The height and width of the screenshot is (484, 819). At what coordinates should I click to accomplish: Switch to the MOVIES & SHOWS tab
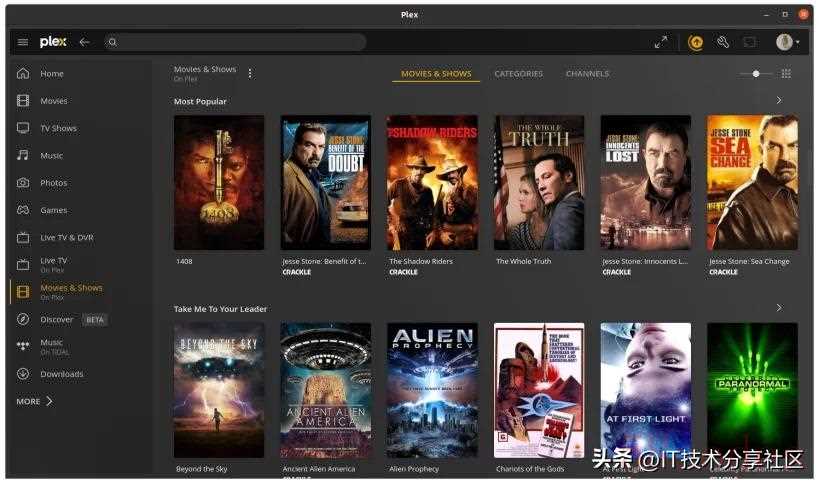pyautogui.click(x=436, y=74)
